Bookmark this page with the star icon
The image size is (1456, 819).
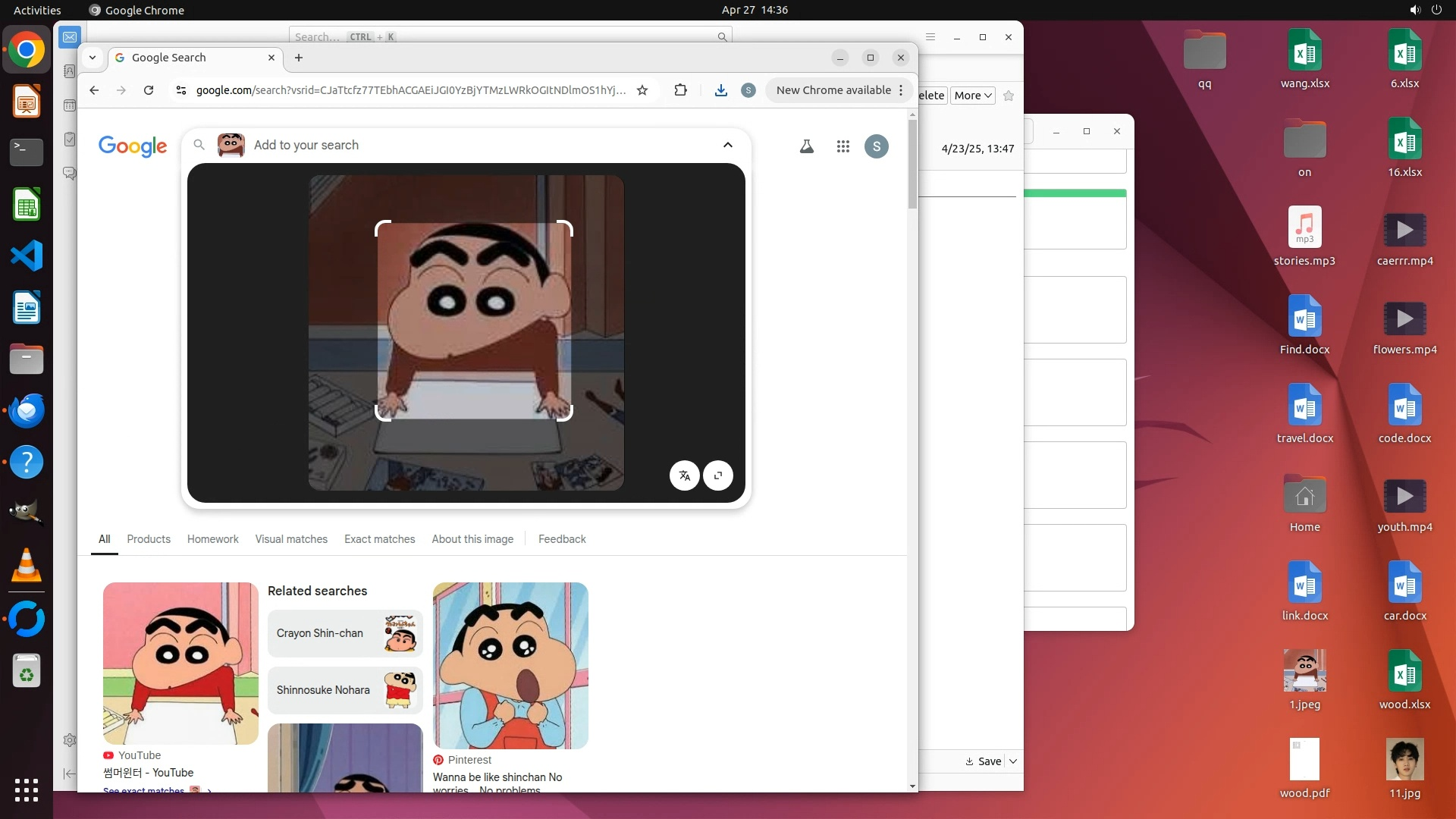coord(642,90)
